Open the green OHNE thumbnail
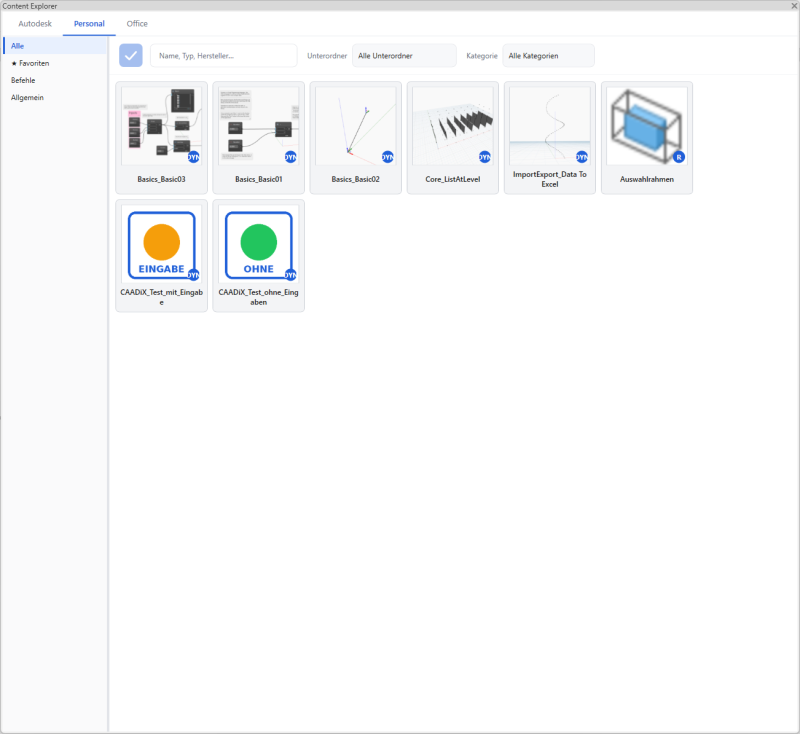The height and width of the screenshot is (734, 800). (258, 244)
